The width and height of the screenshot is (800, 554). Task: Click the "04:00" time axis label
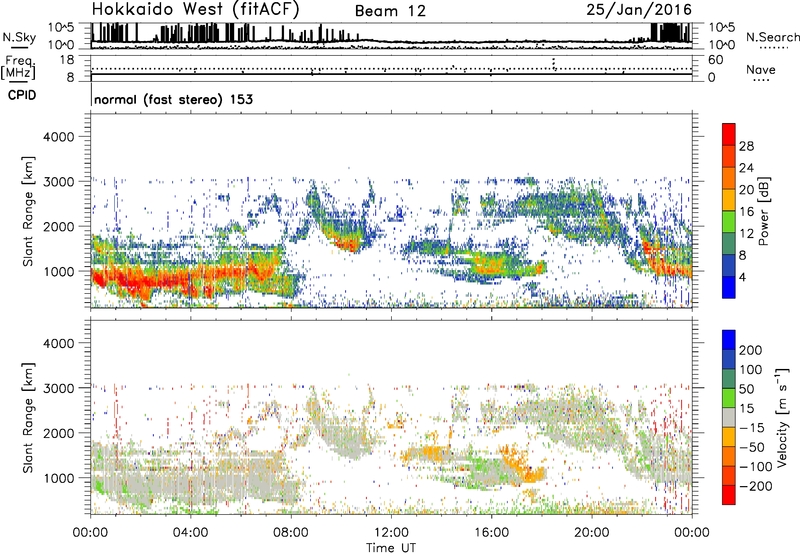[x=190, y=533]
